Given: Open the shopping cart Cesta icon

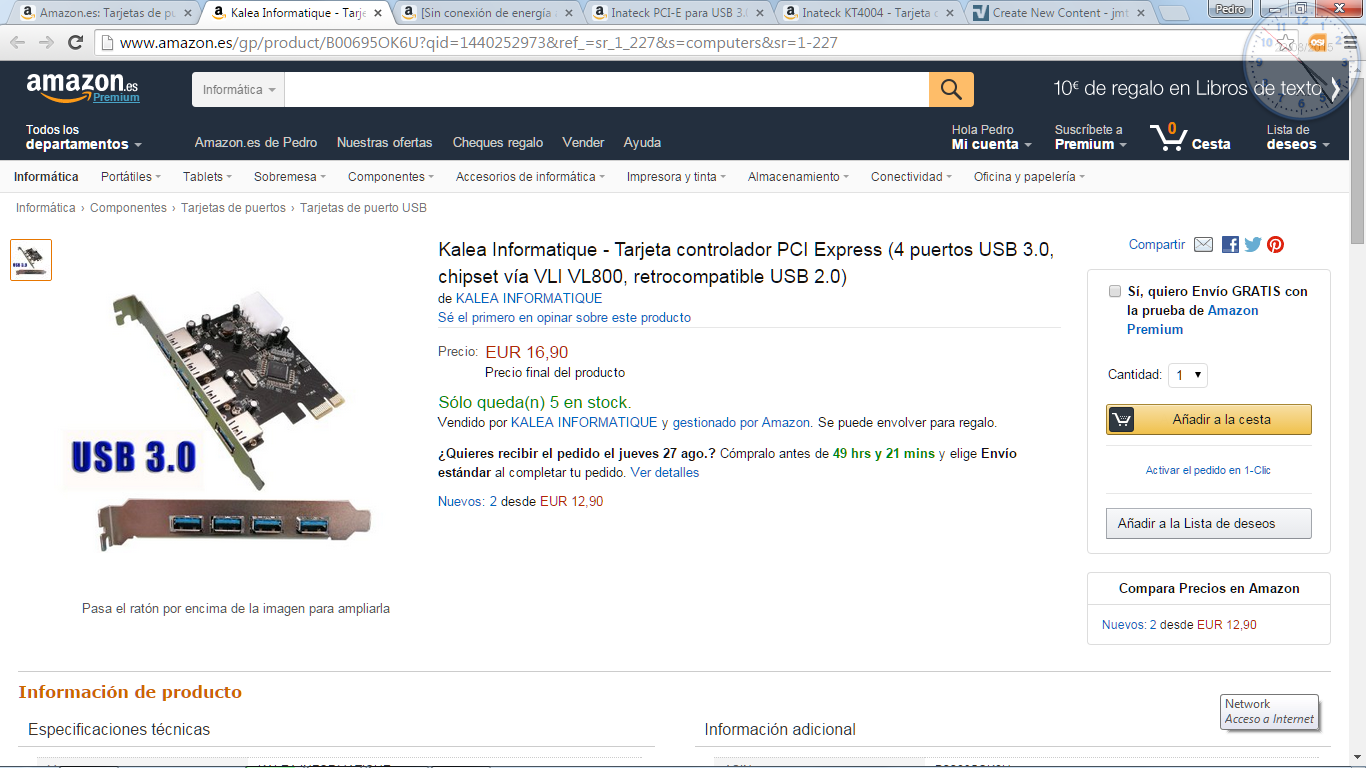Looking at the screenshot, I should (1188, 137).
